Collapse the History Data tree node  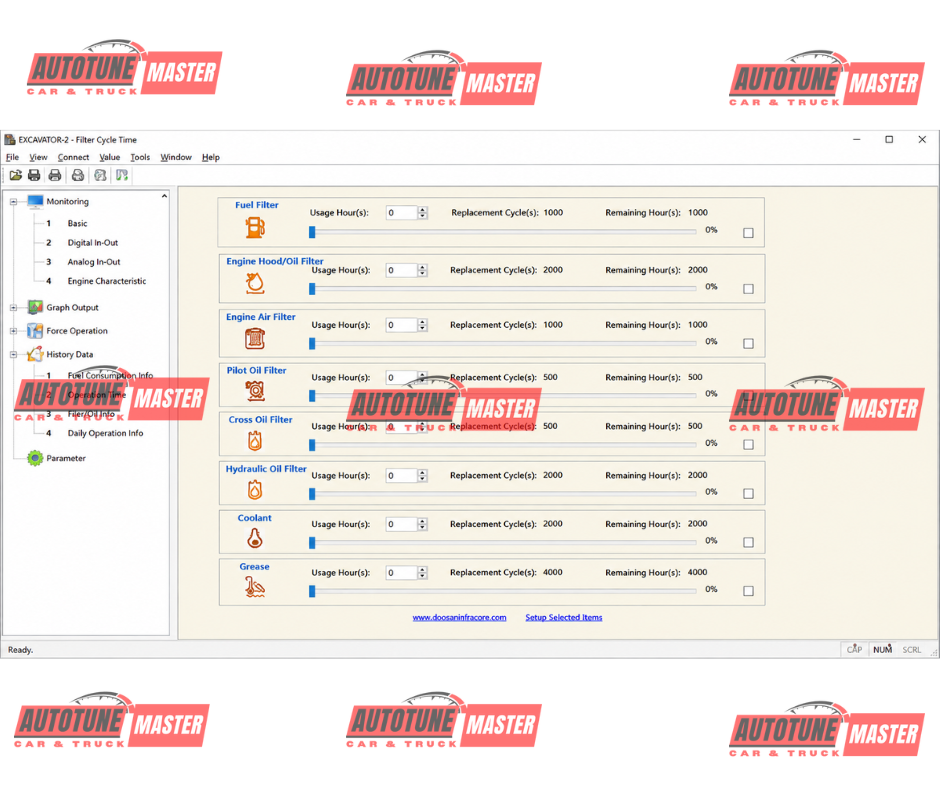pyautogui.click(x=13, y=355)
